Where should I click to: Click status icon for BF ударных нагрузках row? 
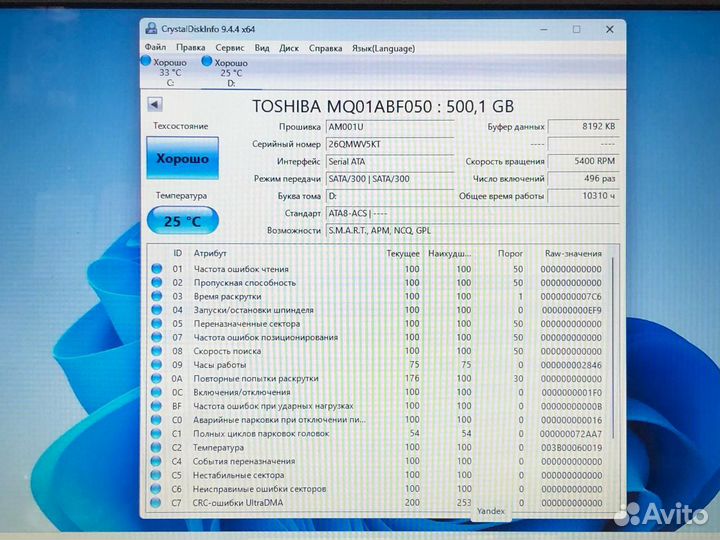coord(157,406)
